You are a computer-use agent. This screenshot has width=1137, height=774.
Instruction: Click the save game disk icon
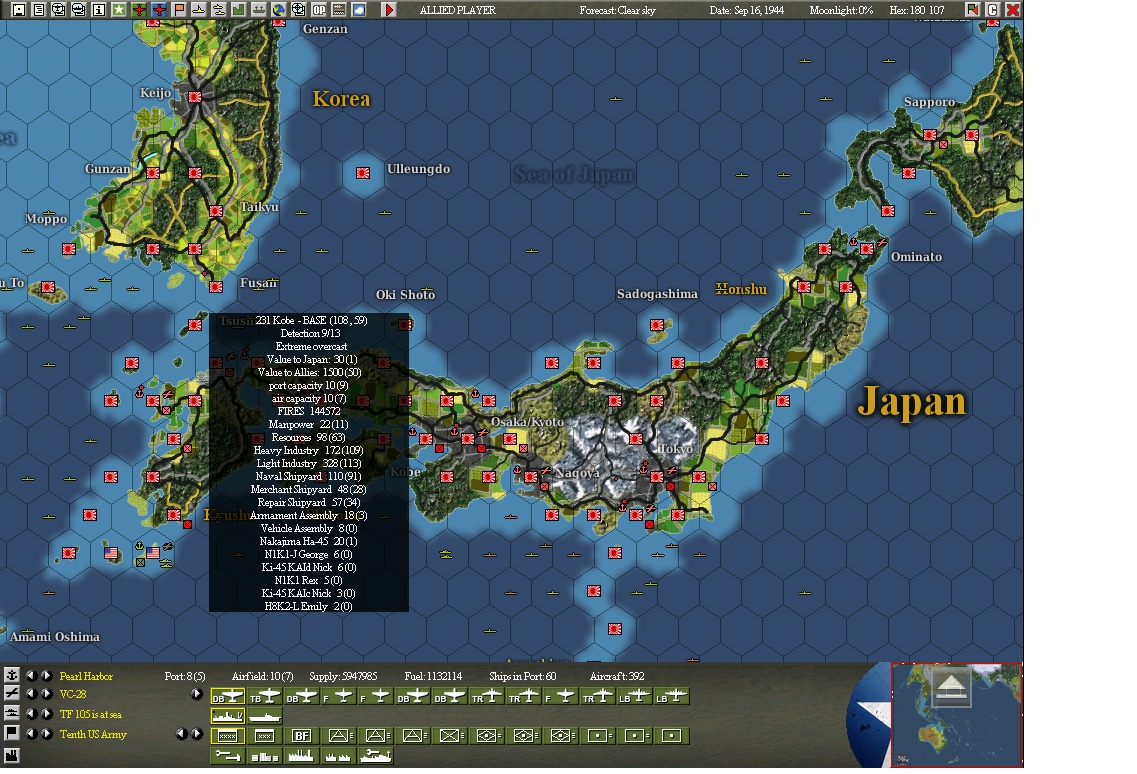click(19, 9)
